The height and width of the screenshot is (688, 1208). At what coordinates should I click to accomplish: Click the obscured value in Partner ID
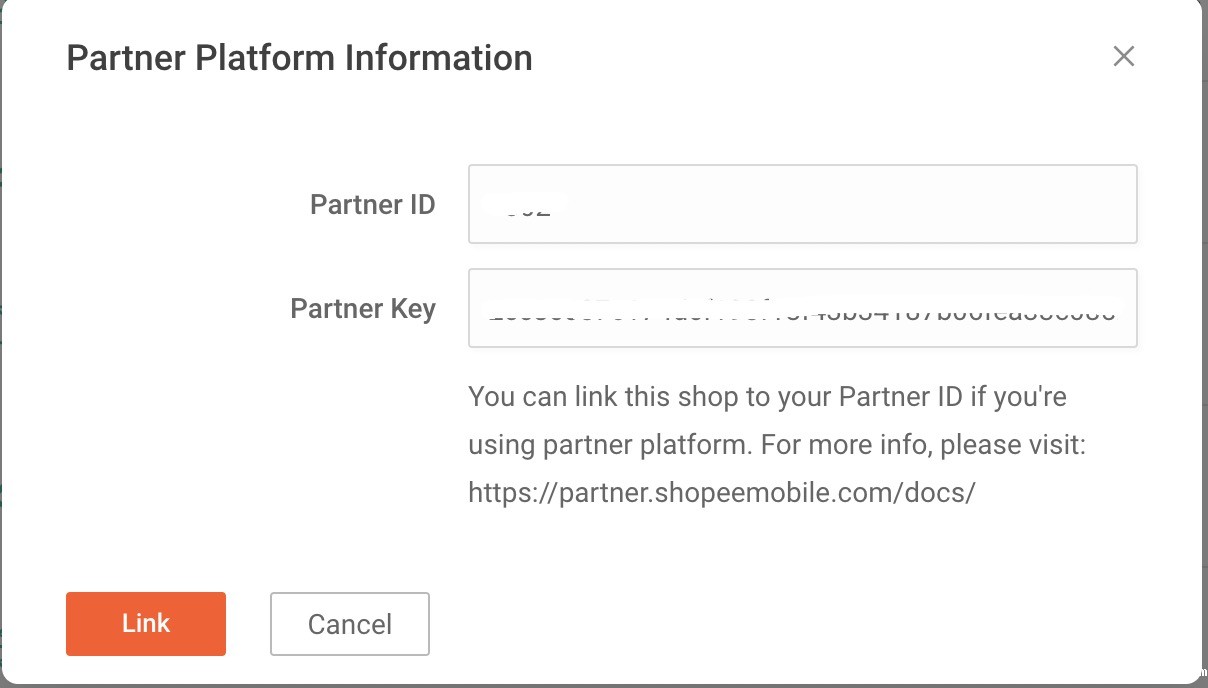tap(525, 208)
